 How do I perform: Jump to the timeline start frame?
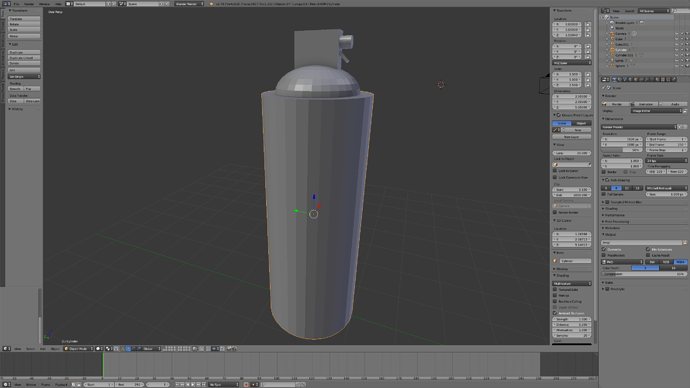pyautogui.click(x=177, y=384)
